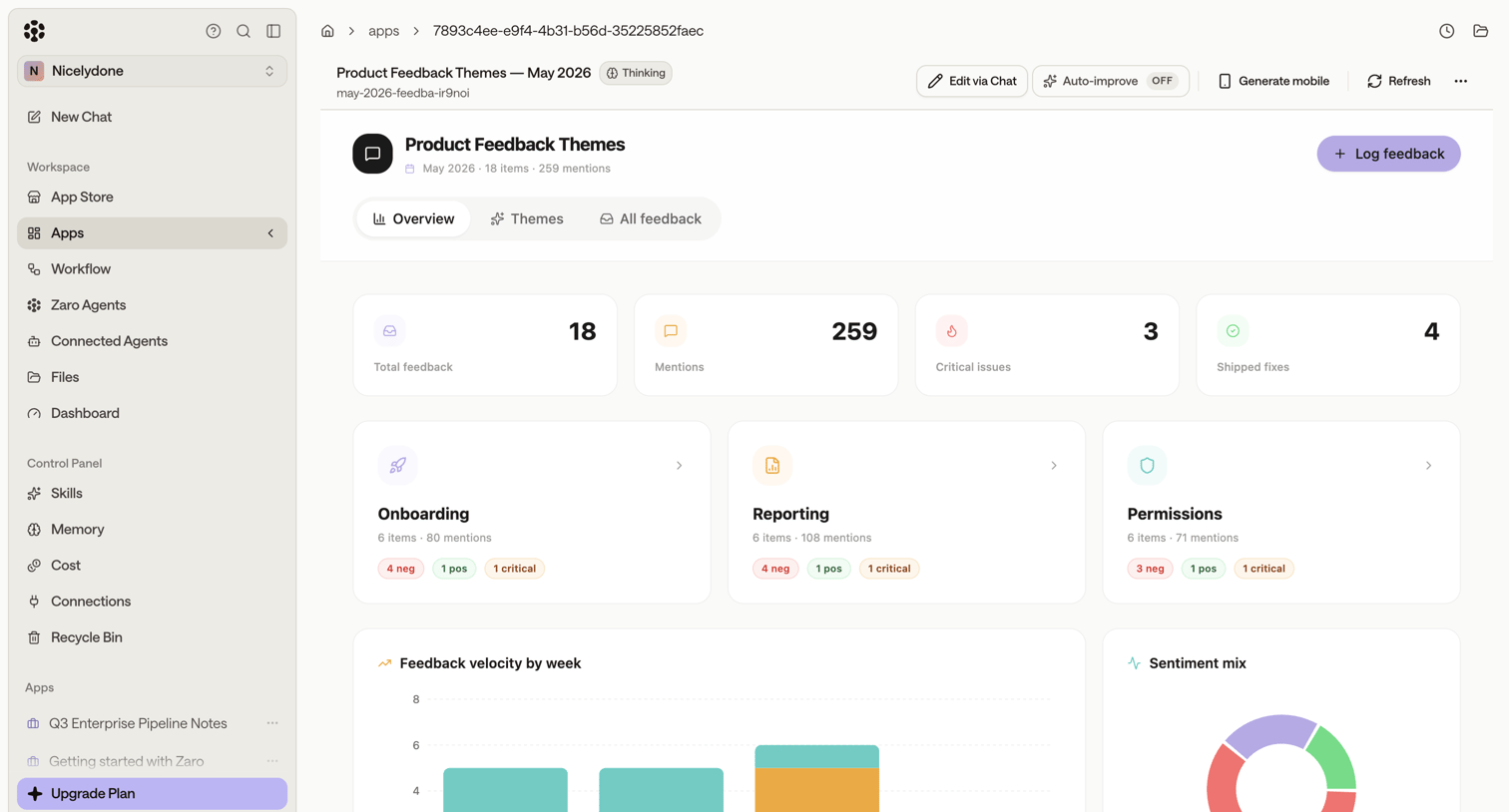The width and height of the screenshot is (1509, 812).
Task: Open Workflow in sidebar
Action: click(x=152, y=269)
